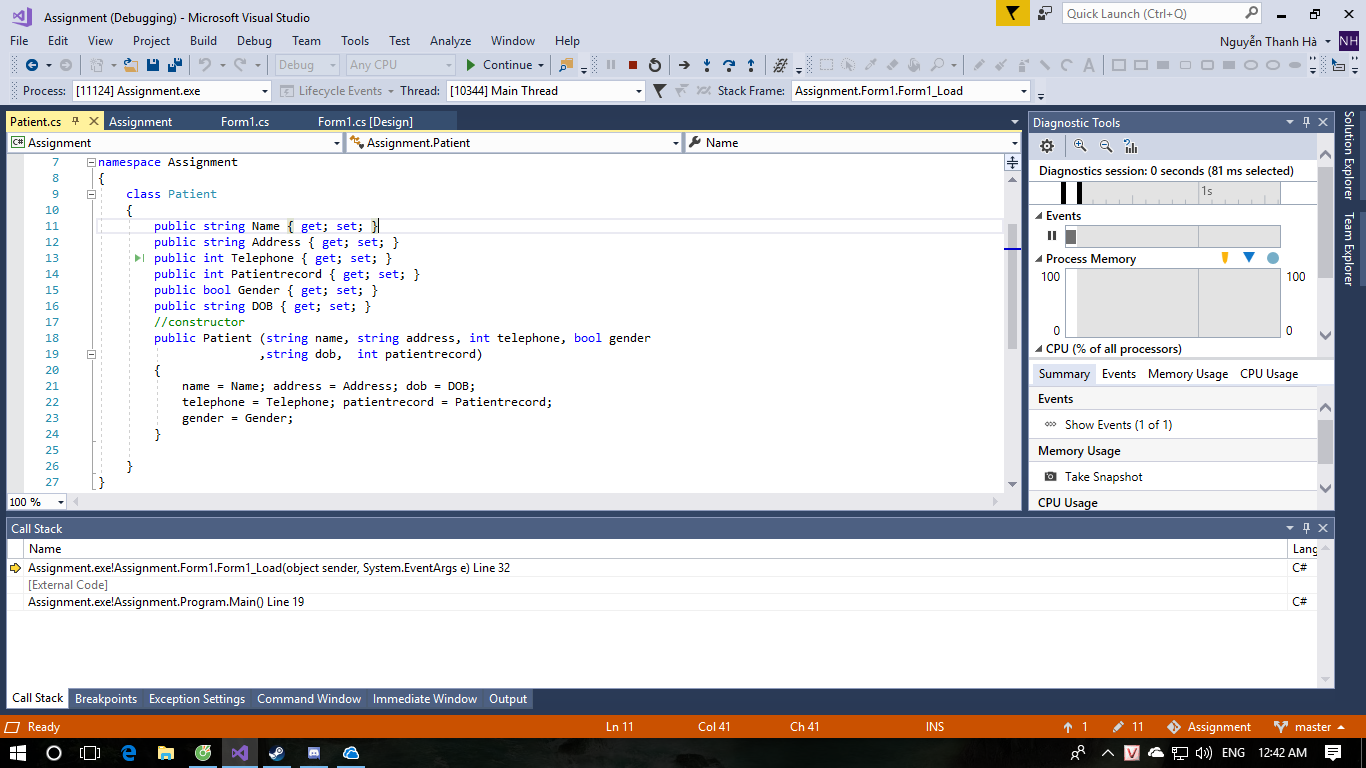Open the Debug menu
The width and height of the screenshot is (1366, 768).
click(x=253, y=41)
